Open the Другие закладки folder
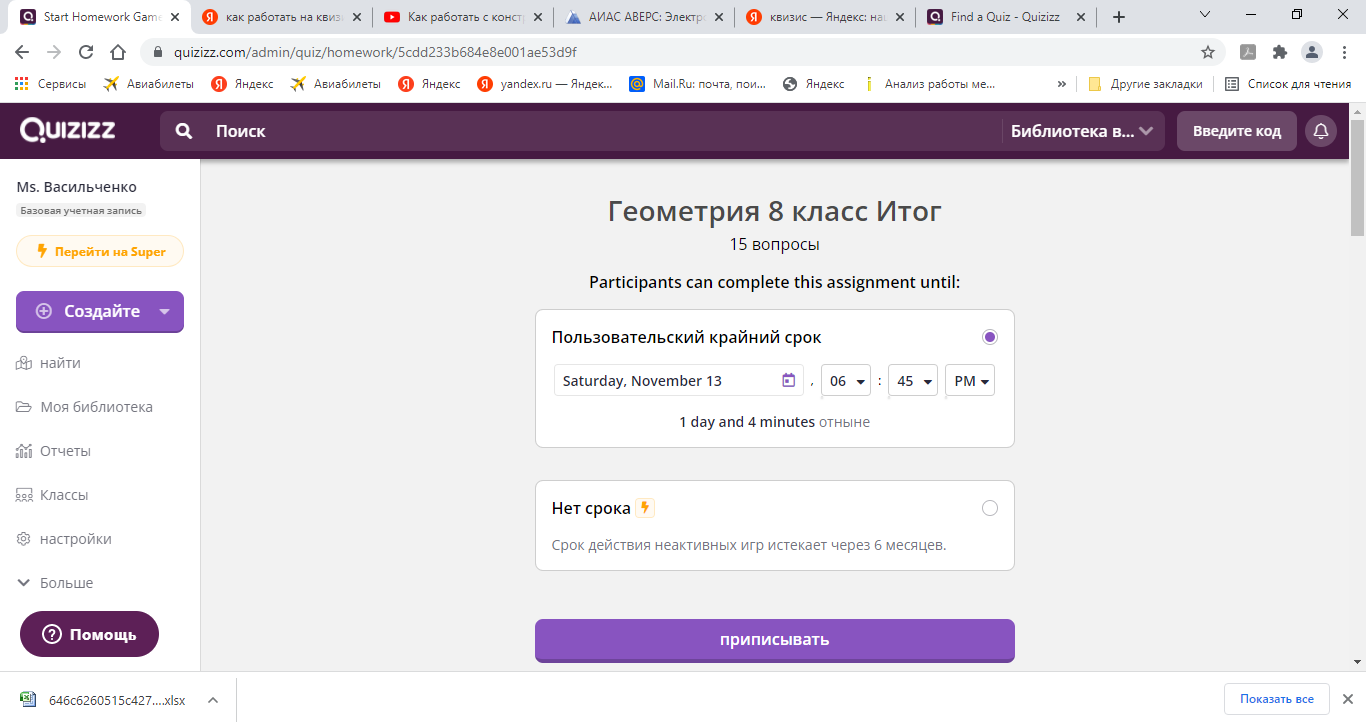This screenshot has height=728, width=1366. point(1145,84)
